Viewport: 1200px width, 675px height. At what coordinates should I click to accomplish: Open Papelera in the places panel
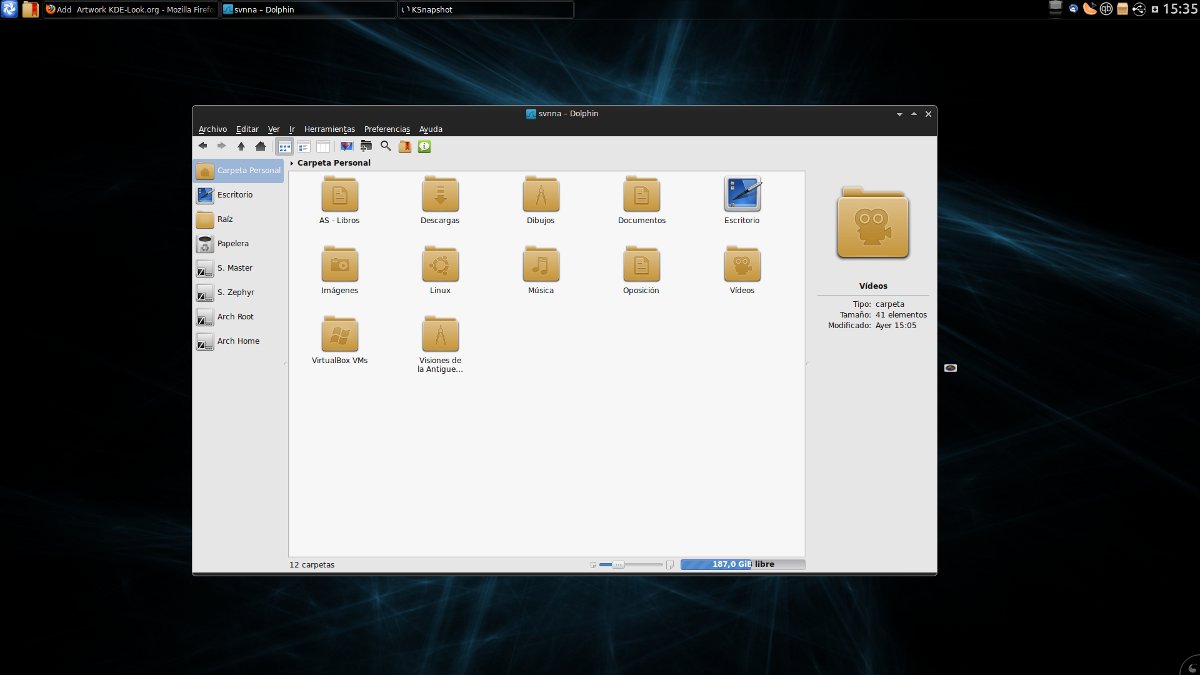[x=239, y=243]
